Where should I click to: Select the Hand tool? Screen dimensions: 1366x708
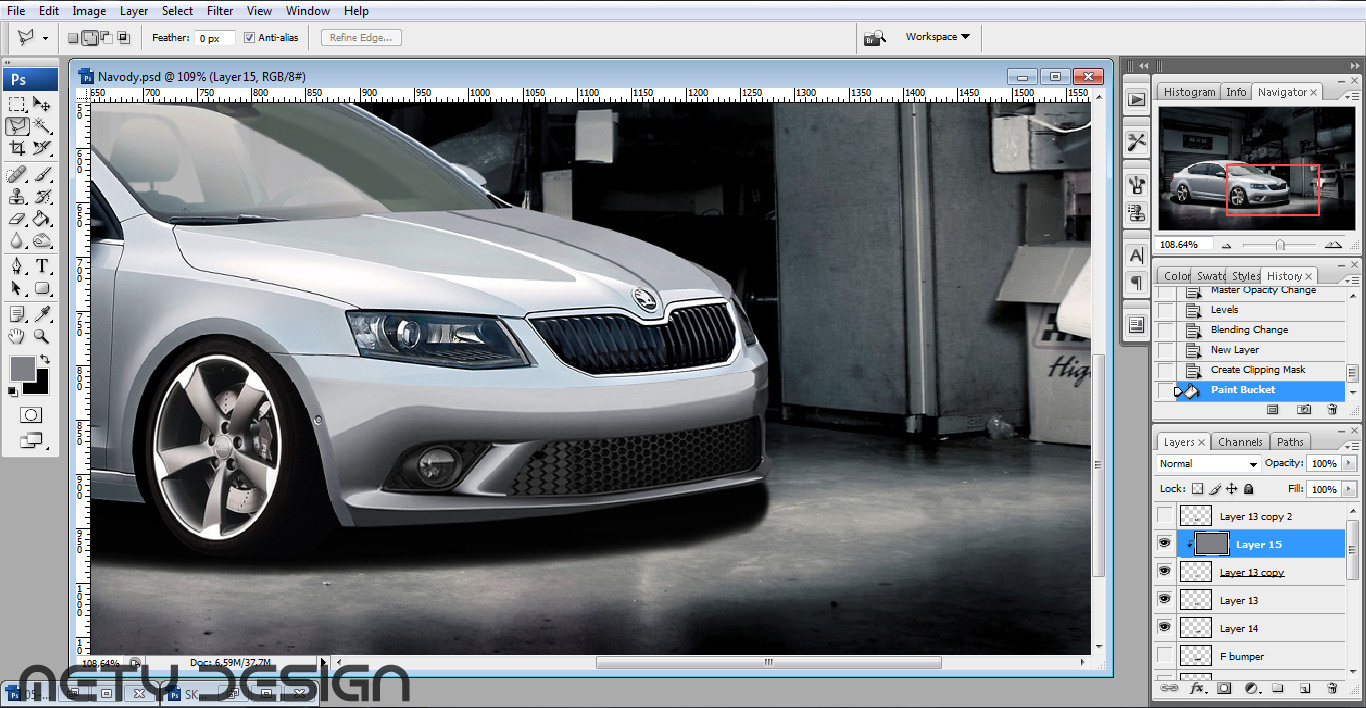coord(17,337)
